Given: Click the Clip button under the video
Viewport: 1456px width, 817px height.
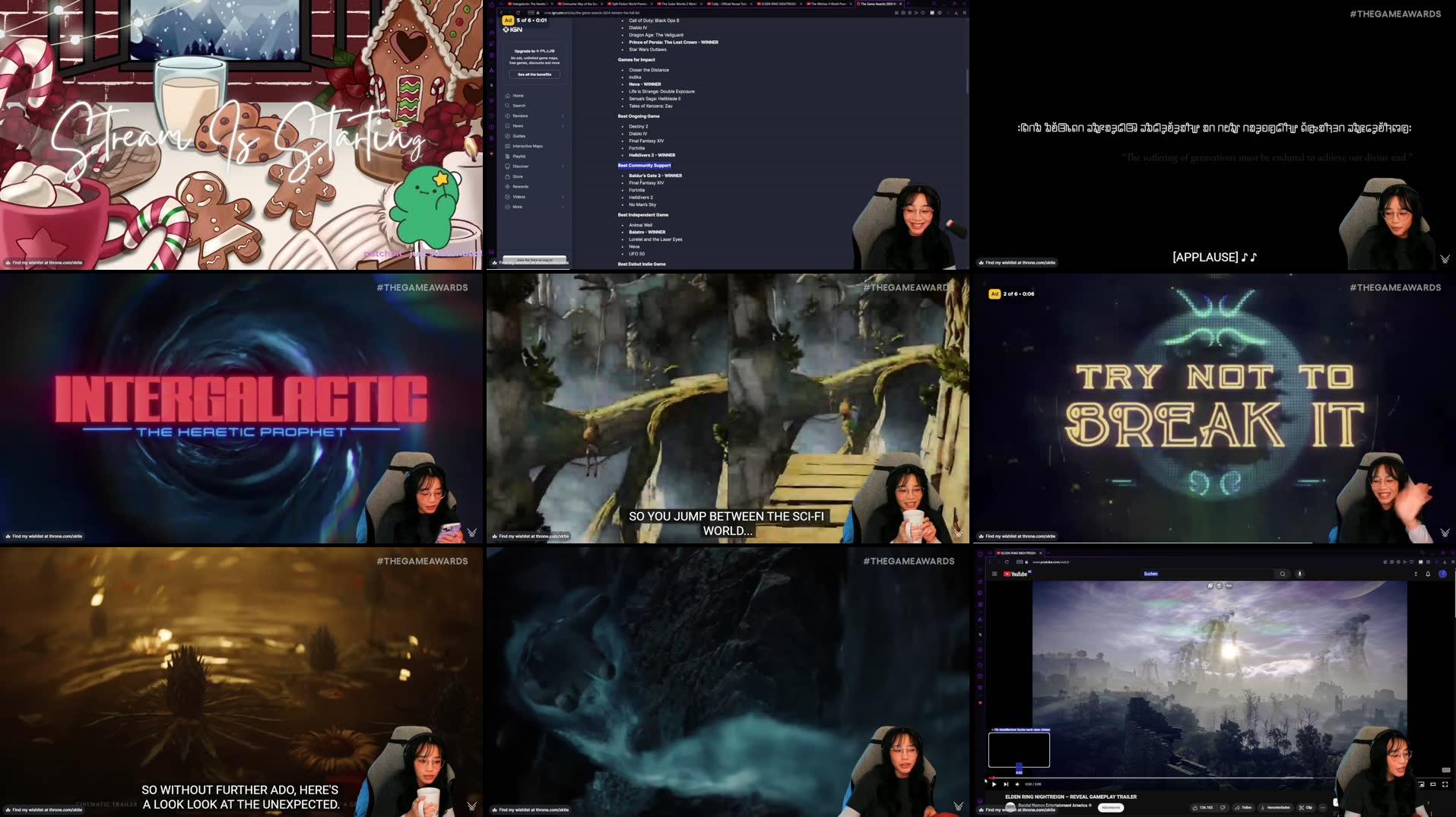Looking at the screenshot, I should [x=1305, y=807].
